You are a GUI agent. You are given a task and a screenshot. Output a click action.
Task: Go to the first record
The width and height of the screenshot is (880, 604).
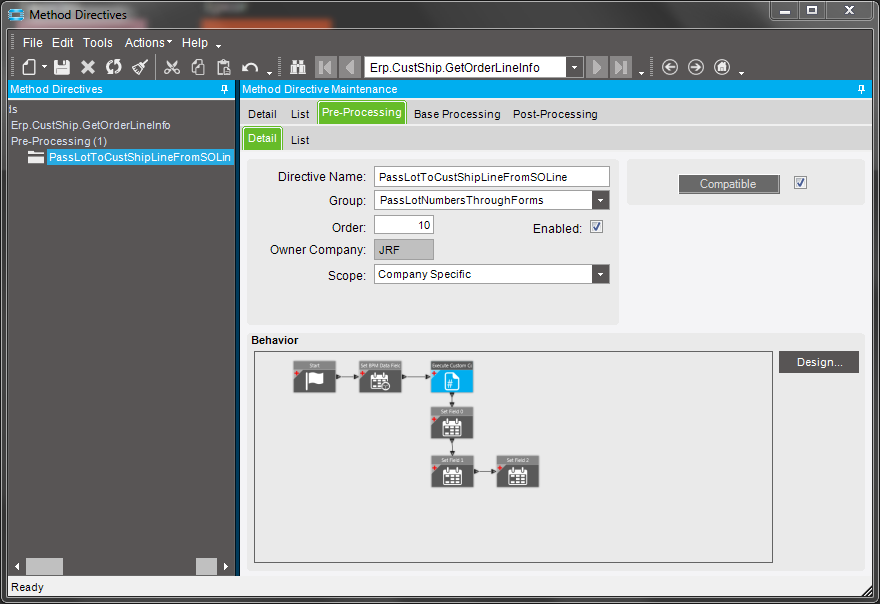pyautogui.click(x=325, y=67)
